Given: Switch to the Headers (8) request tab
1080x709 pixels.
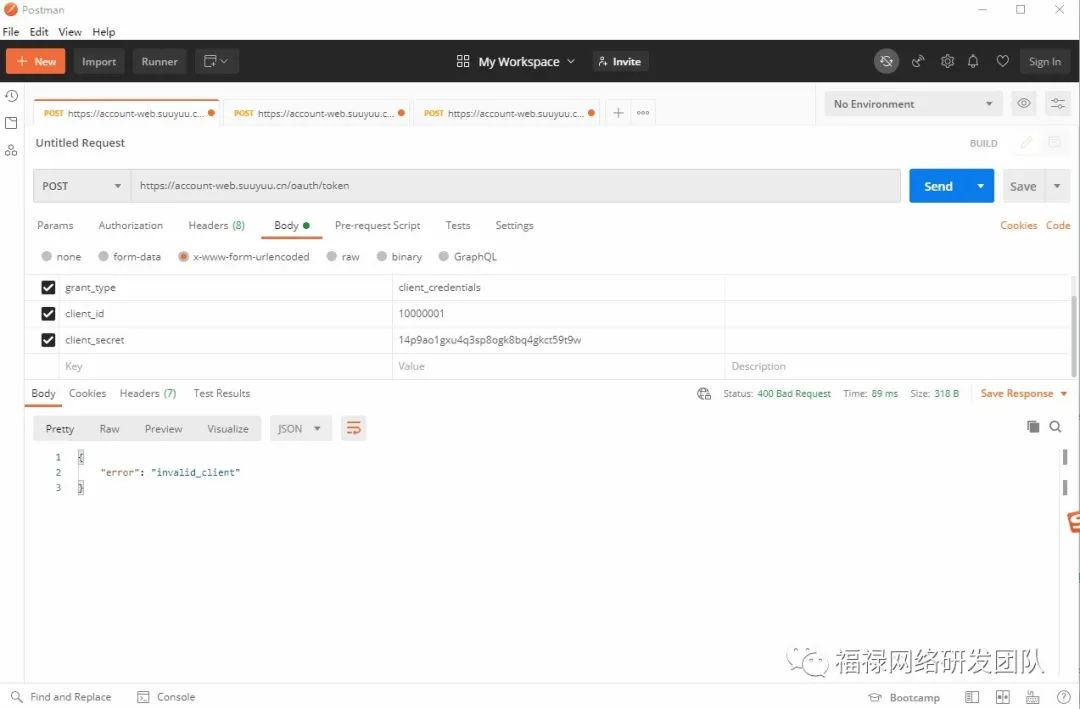Looking at the screenshot, I should (216, 225).
